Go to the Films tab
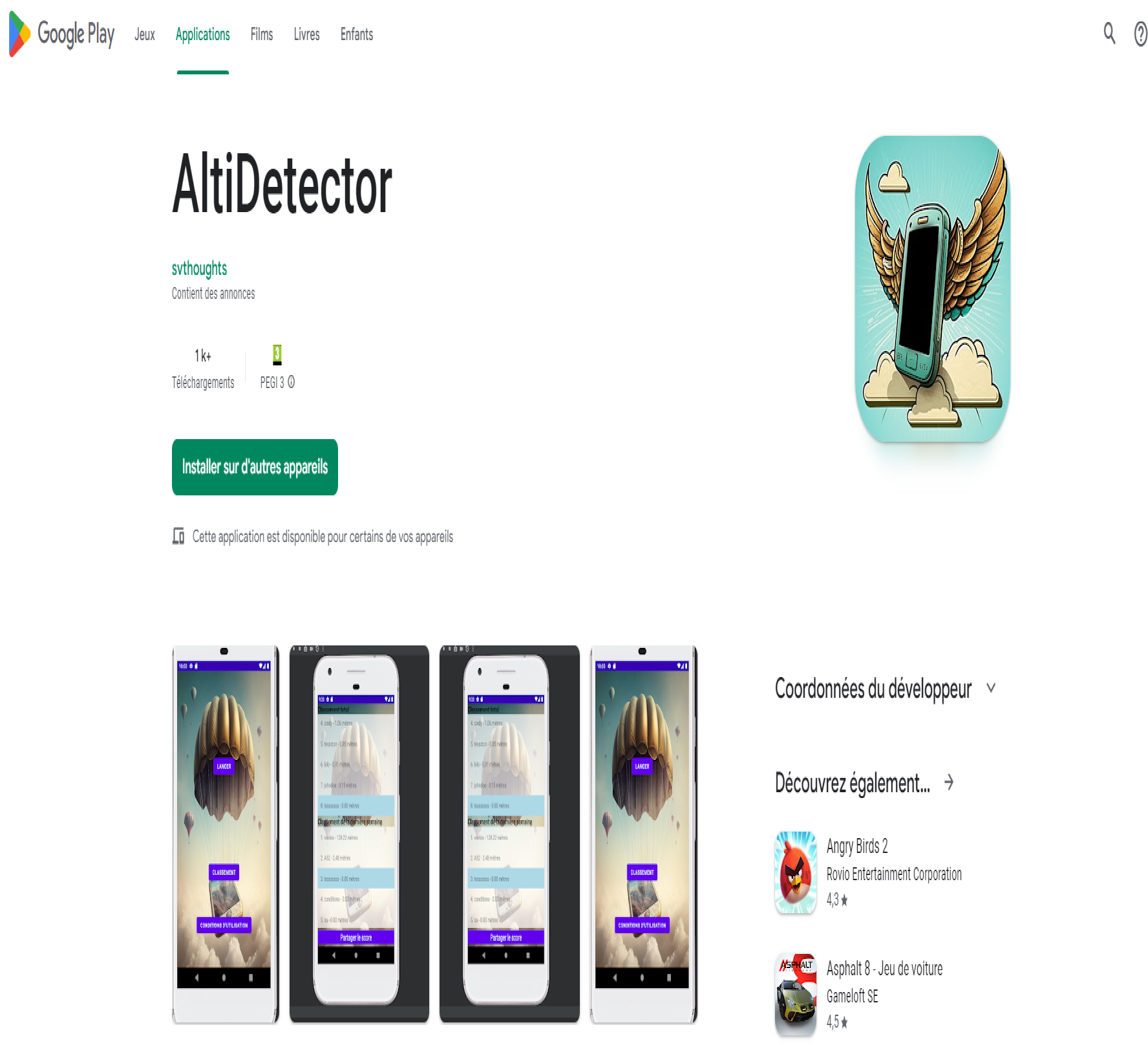 pyautogui.click(x=262, y=34)
